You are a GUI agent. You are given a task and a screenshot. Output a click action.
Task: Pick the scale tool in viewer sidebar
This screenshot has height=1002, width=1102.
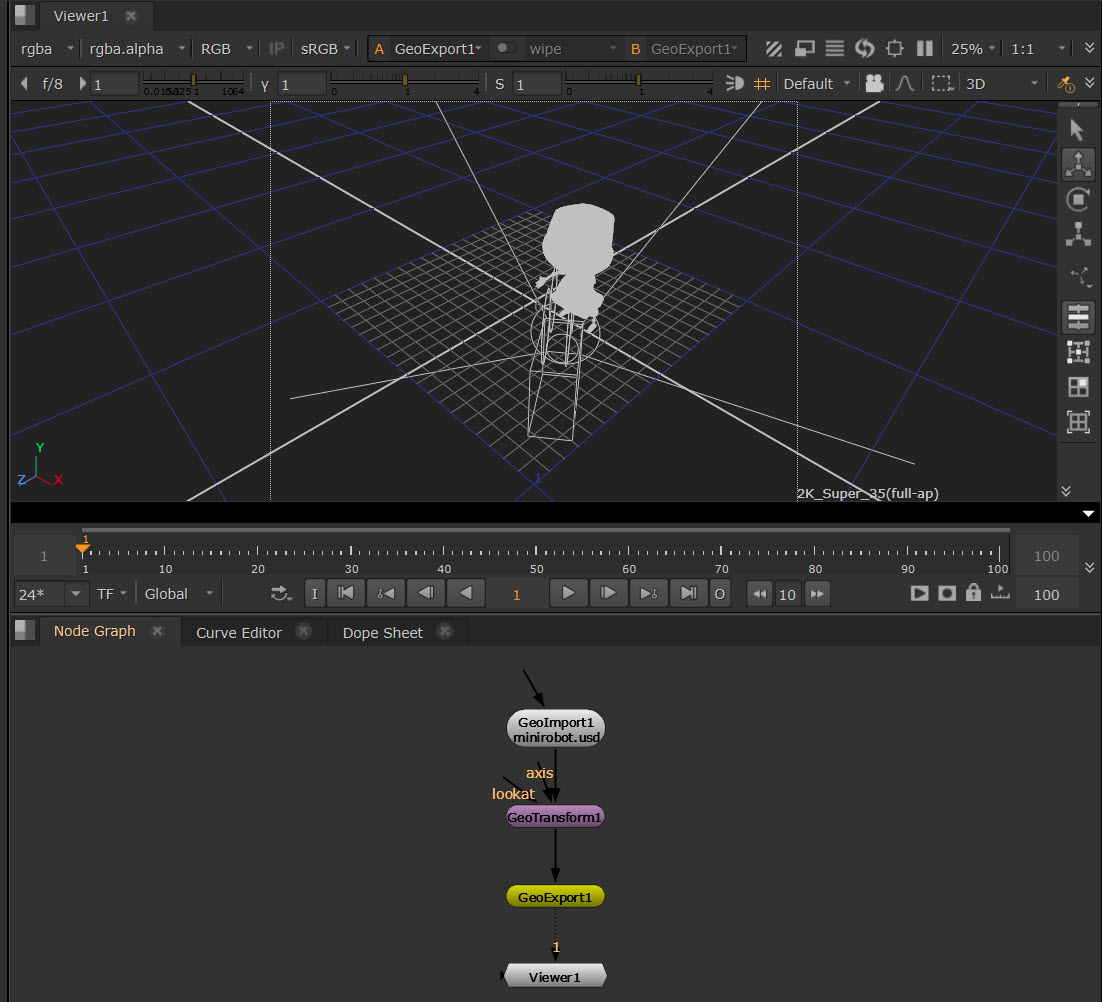pos(1077,234)
